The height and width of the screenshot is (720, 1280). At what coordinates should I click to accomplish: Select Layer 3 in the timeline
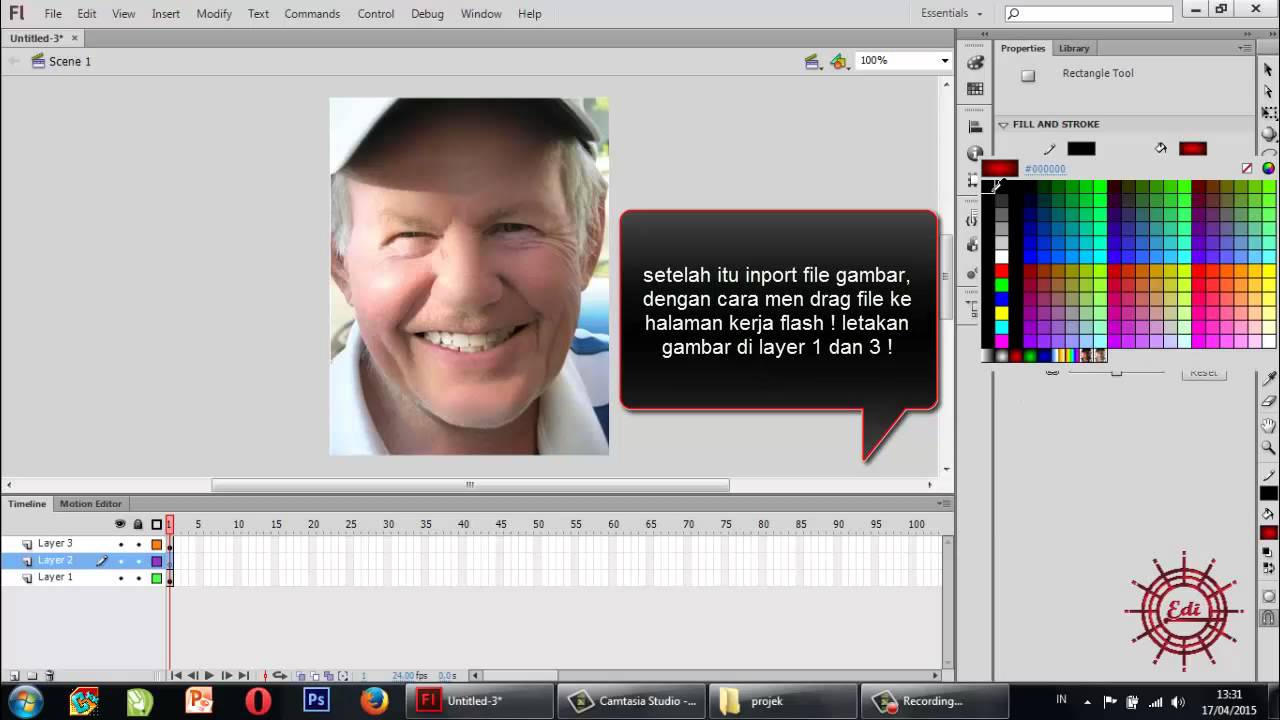(x=55, y=544)
